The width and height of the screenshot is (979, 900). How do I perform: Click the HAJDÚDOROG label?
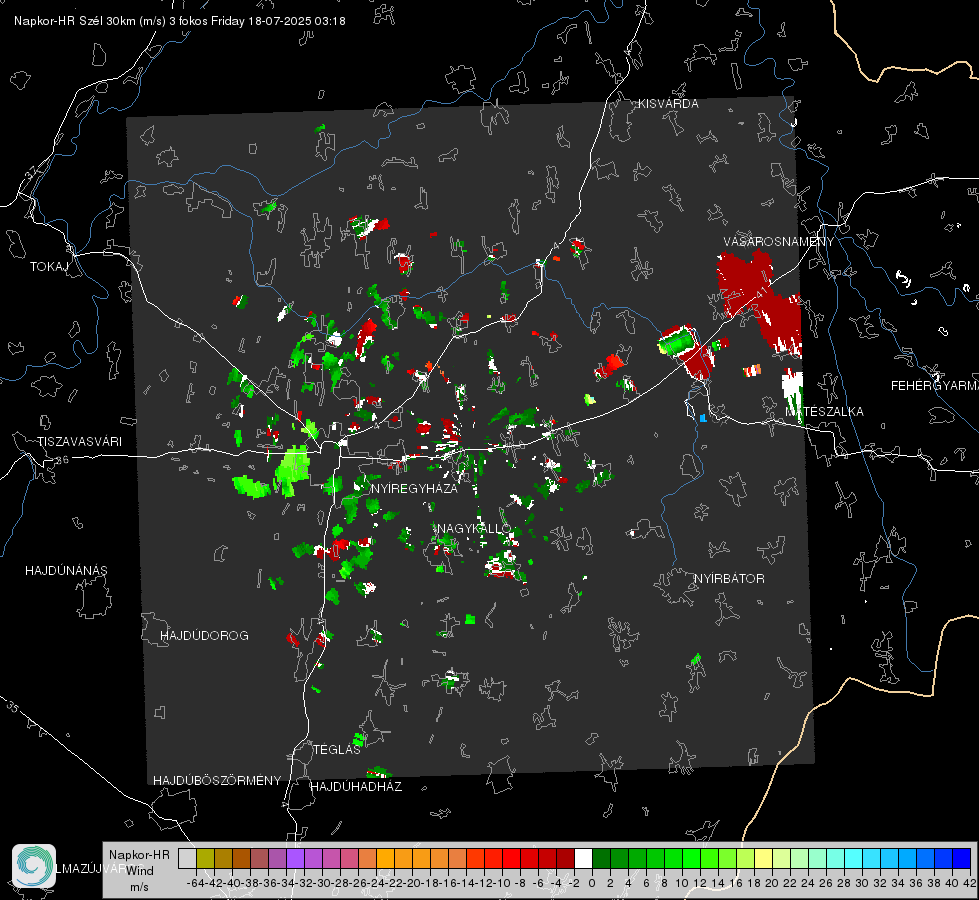[204, 635]
